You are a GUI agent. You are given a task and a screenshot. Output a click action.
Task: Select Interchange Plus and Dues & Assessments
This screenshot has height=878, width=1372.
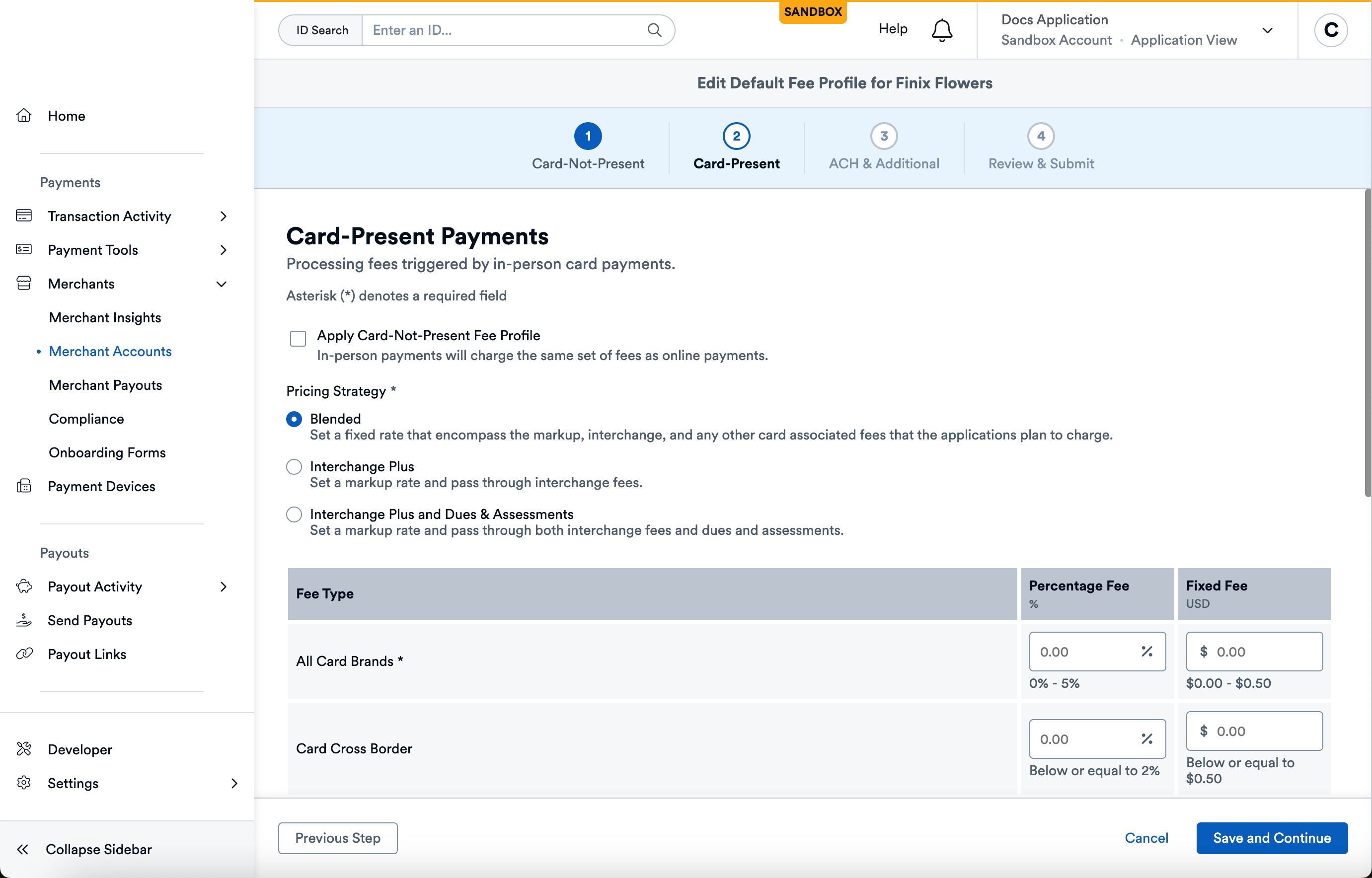coord(294,514)
